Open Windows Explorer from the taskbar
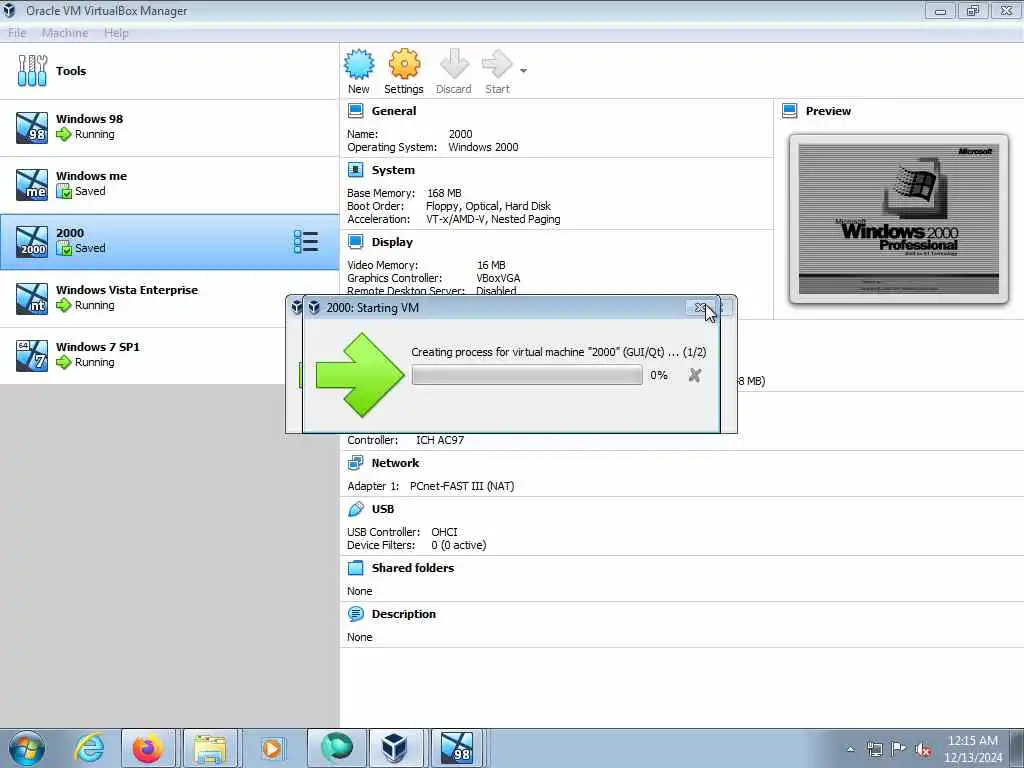The width and height of the screenshot is (1024, 768). coord(210,748)
